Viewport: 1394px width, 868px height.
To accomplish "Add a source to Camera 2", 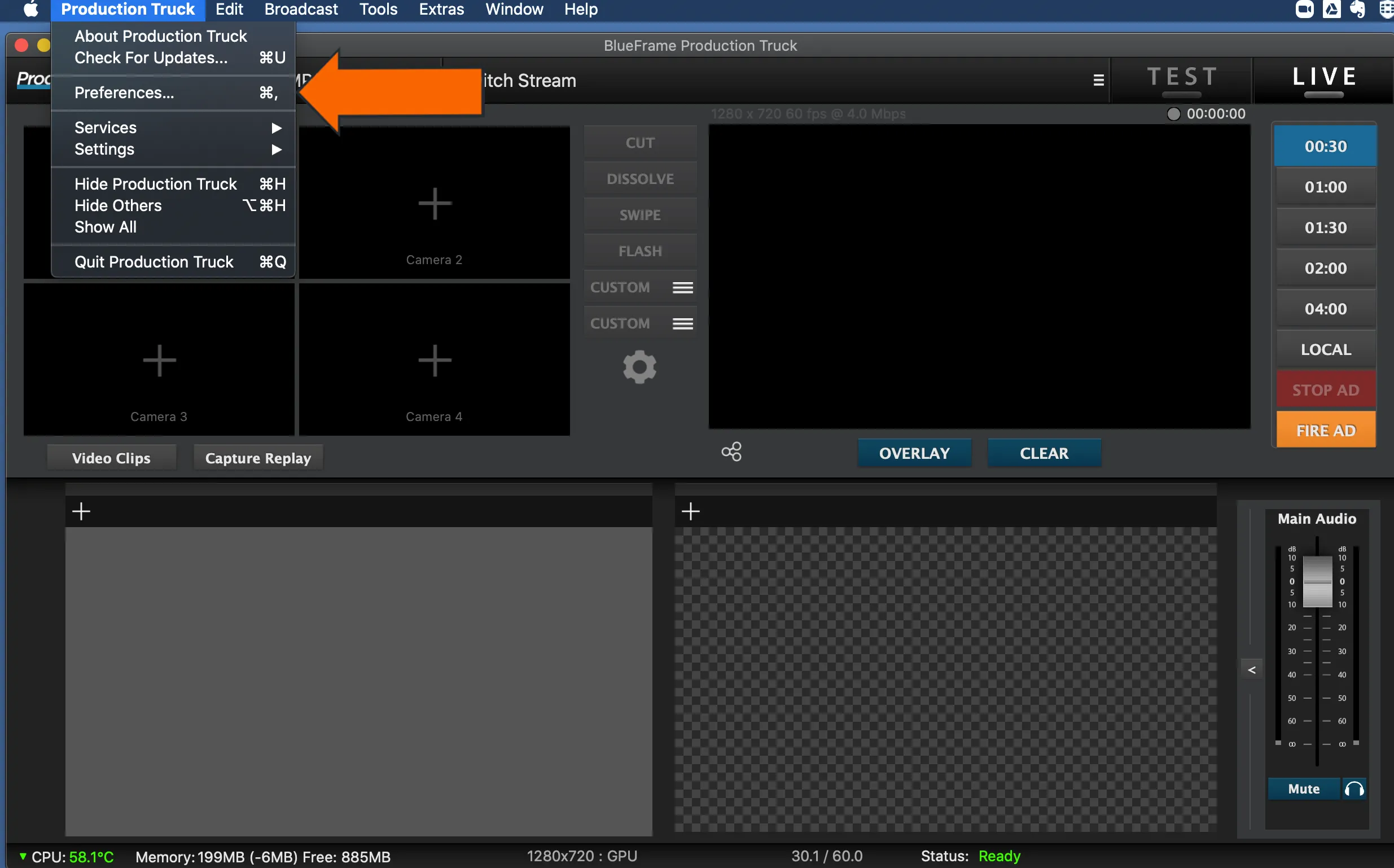I will coord(435,203).
